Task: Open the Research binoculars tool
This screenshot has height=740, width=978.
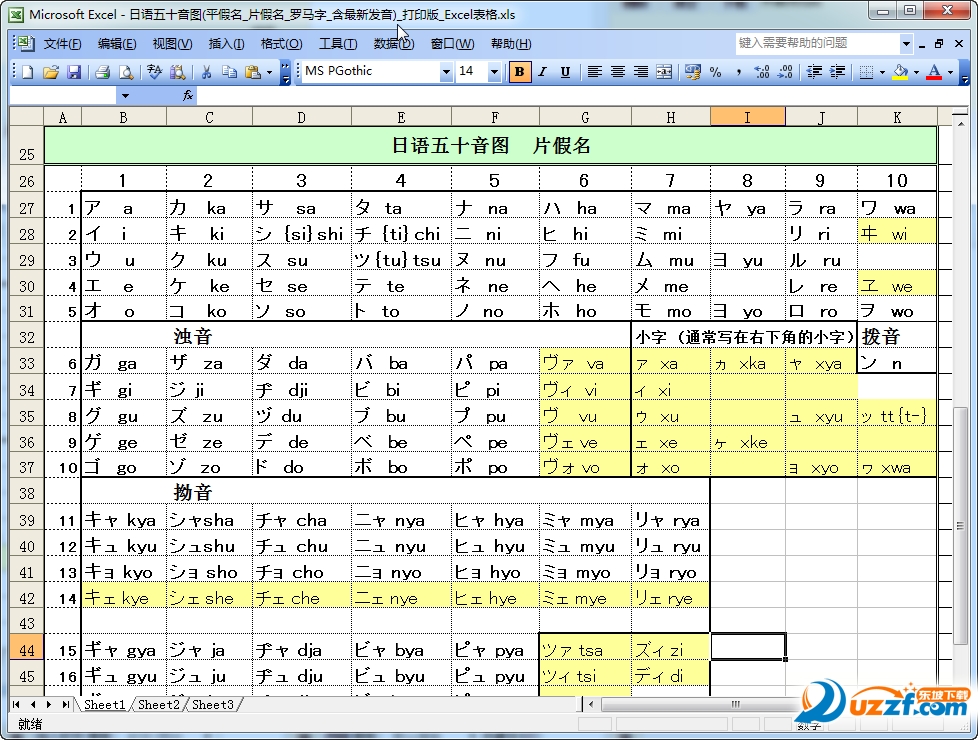Action: tap(178, 72)
